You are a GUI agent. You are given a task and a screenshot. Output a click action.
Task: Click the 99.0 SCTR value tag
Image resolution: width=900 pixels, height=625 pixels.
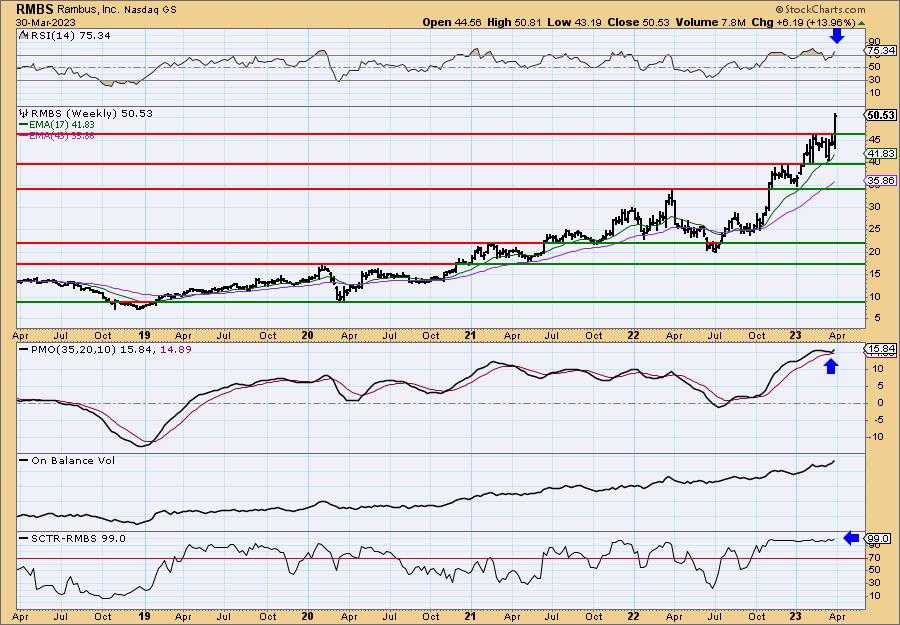point(878,538)
